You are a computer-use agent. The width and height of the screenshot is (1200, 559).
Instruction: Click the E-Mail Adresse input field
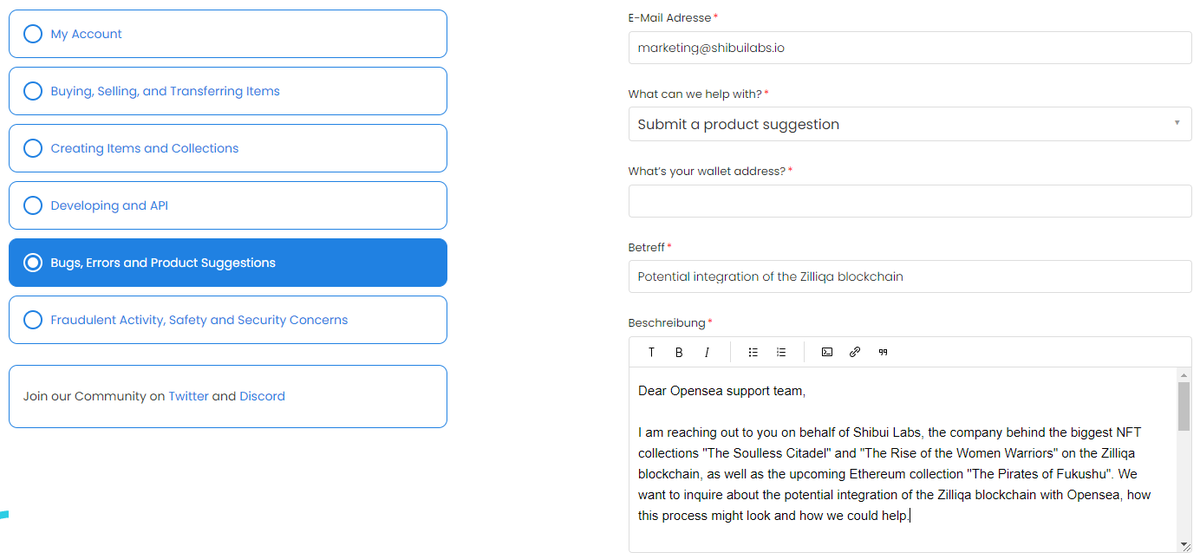tap(910, 47)
